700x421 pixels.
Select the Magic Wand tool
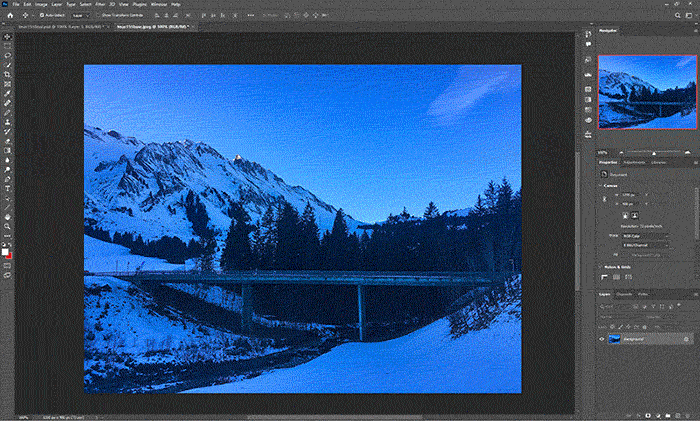7,65
